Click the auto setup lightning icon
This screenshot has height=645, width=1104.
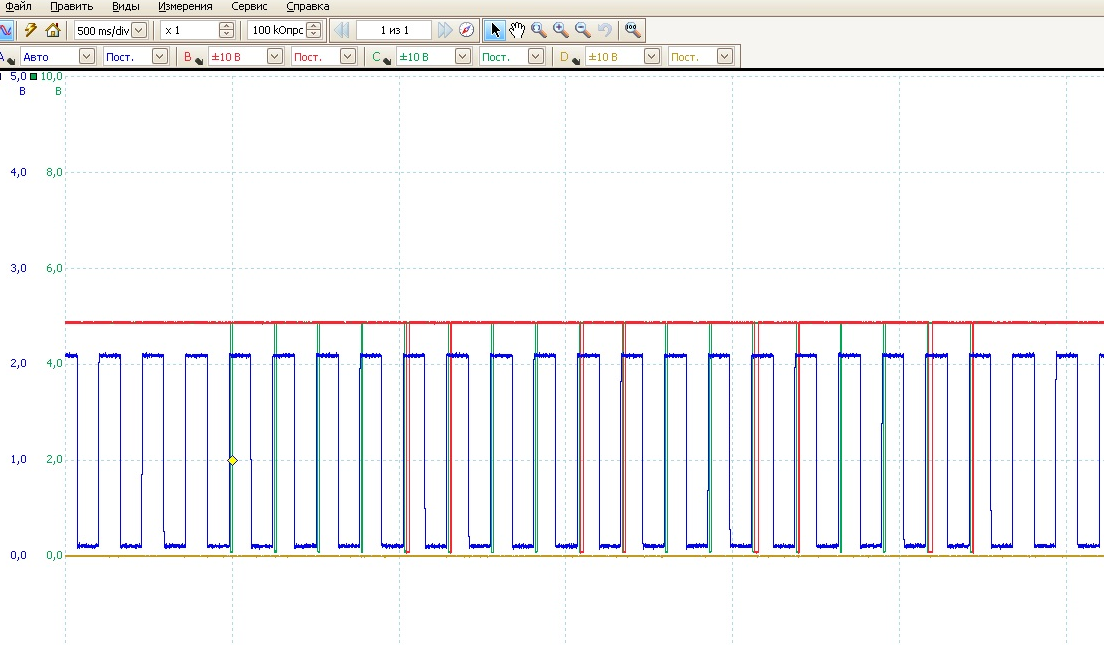click(30, 30)
